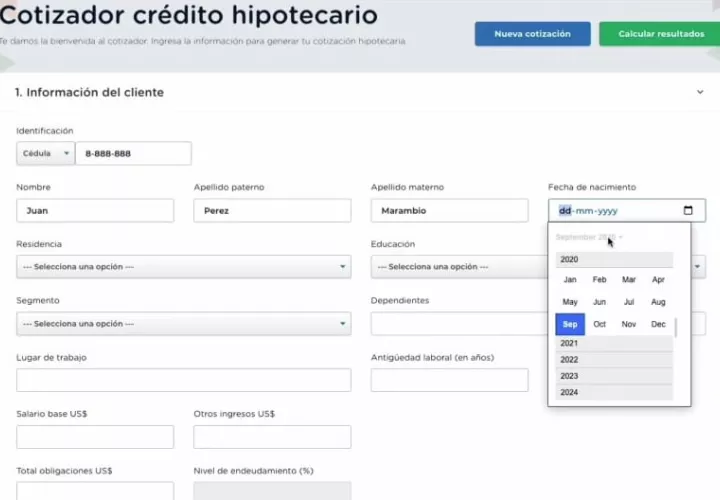This screenshot has height=500, width=720.
Task: Click the Apellido paterno field containing Perez
Action: click(x=272, y=211)
